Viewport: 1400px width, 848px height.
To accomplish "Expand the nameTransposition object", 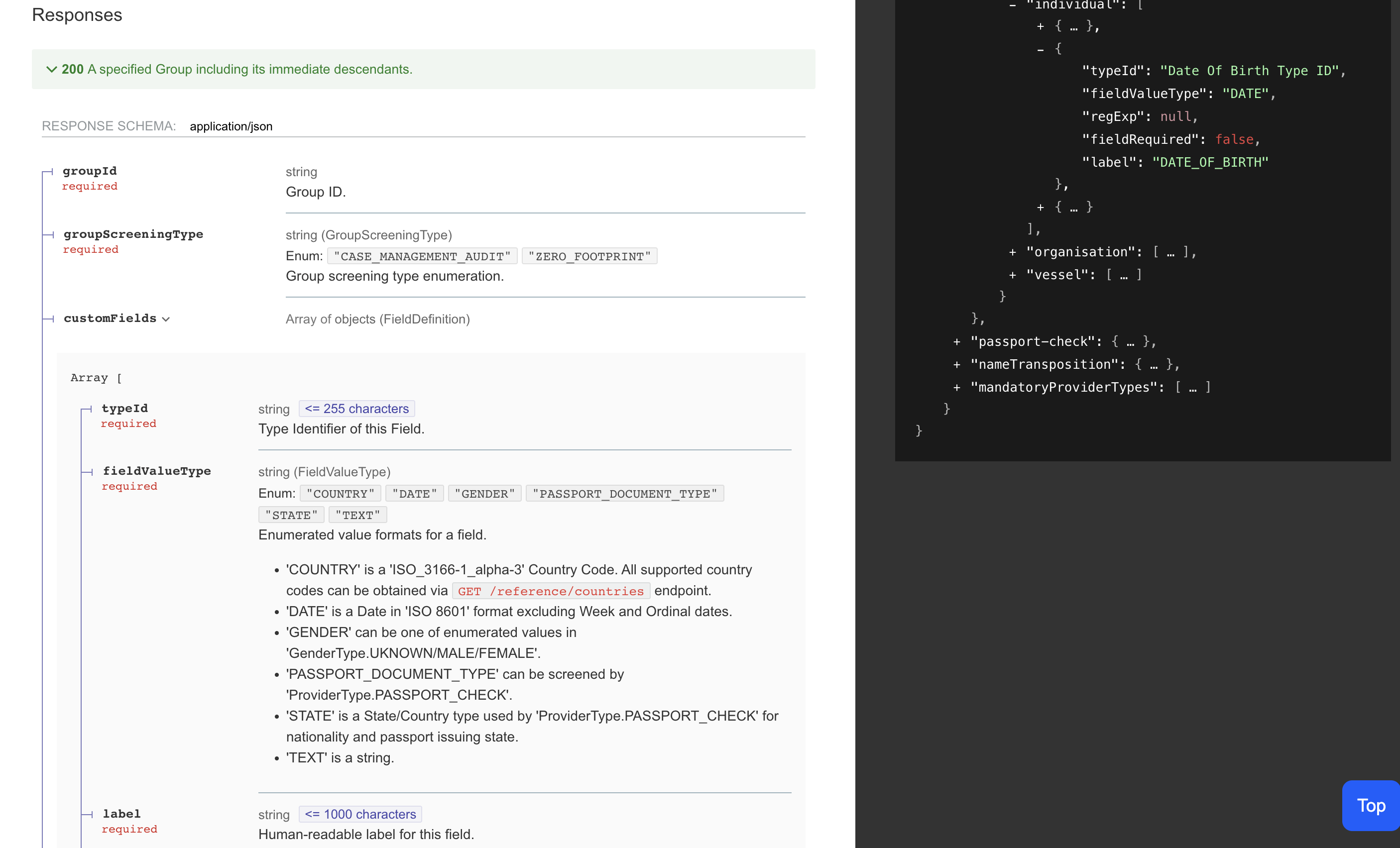I will [956, 364].
